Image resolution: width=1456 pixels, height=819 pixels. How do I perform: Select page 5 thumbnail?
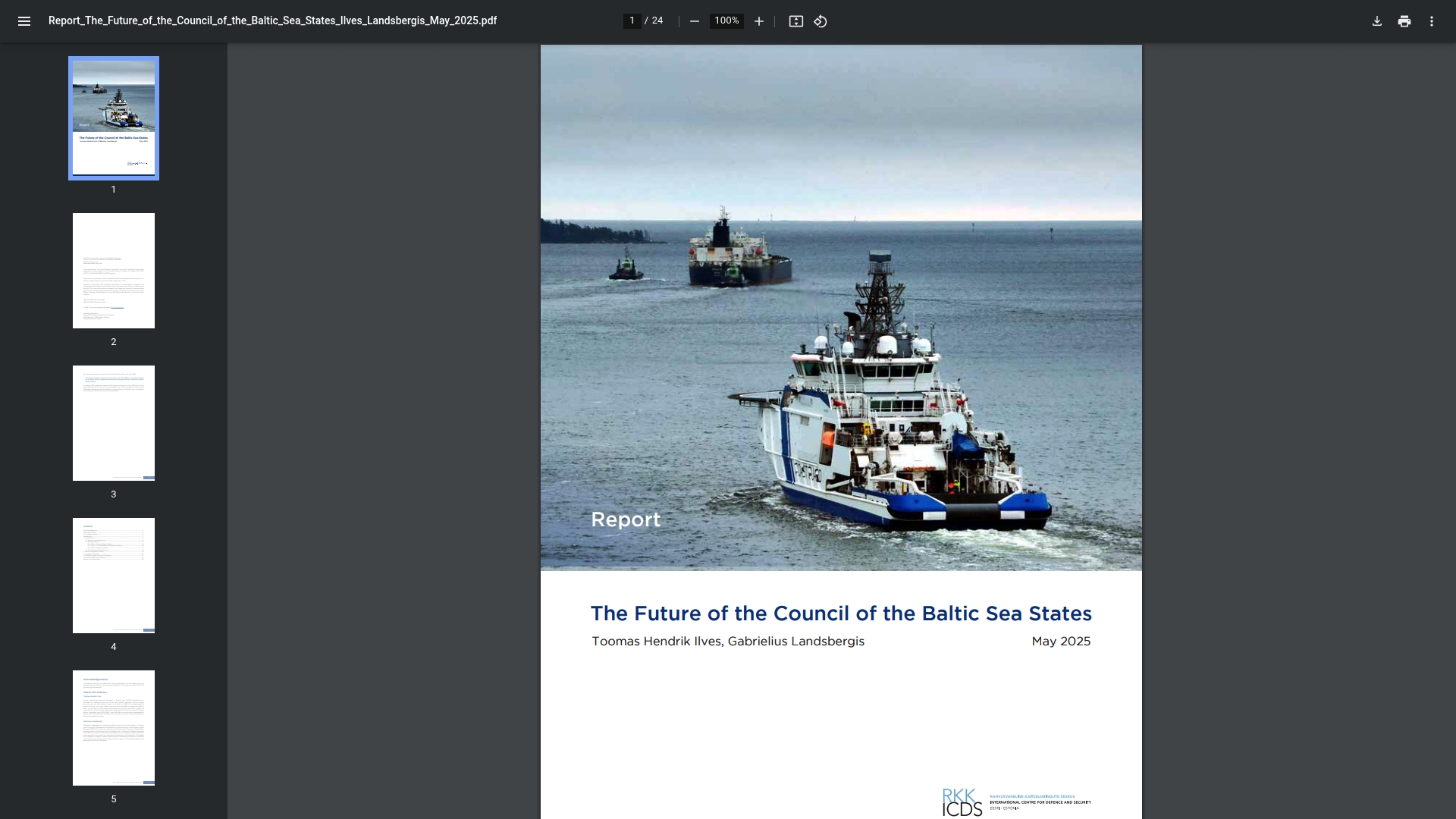click(x=114, y=728)
